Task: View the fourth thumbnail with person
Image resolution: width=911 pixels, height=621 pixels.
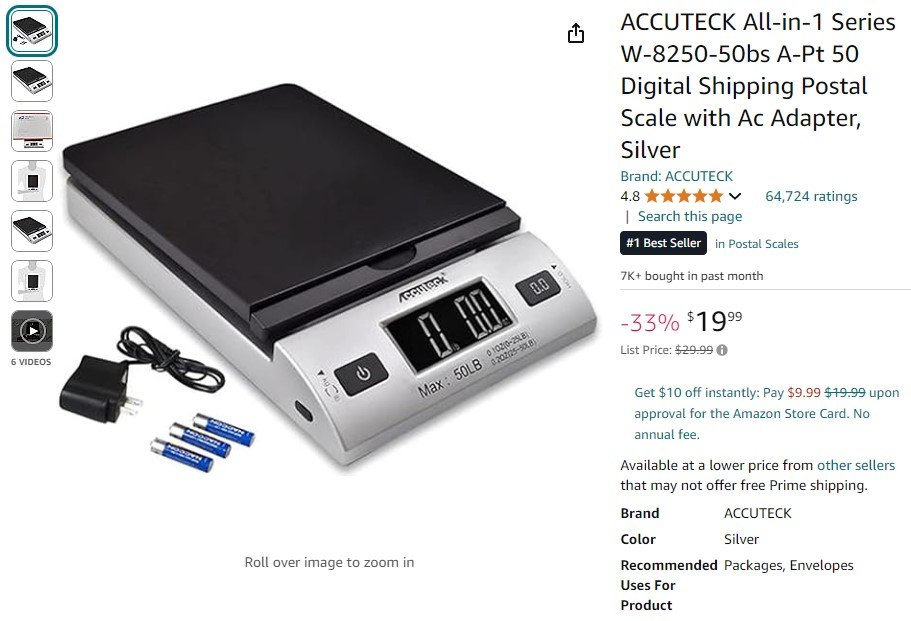Action: [x=32, y=181]
